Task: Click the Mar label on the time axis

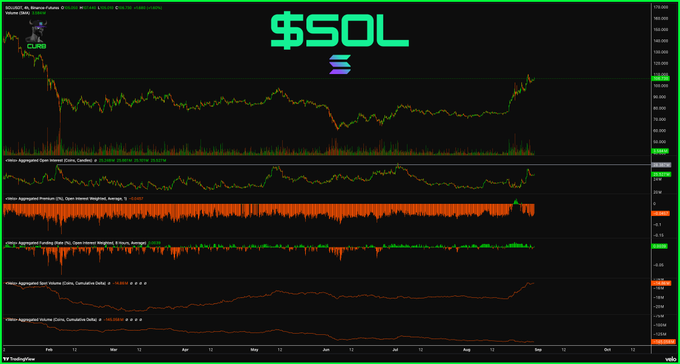Action: 114,349
